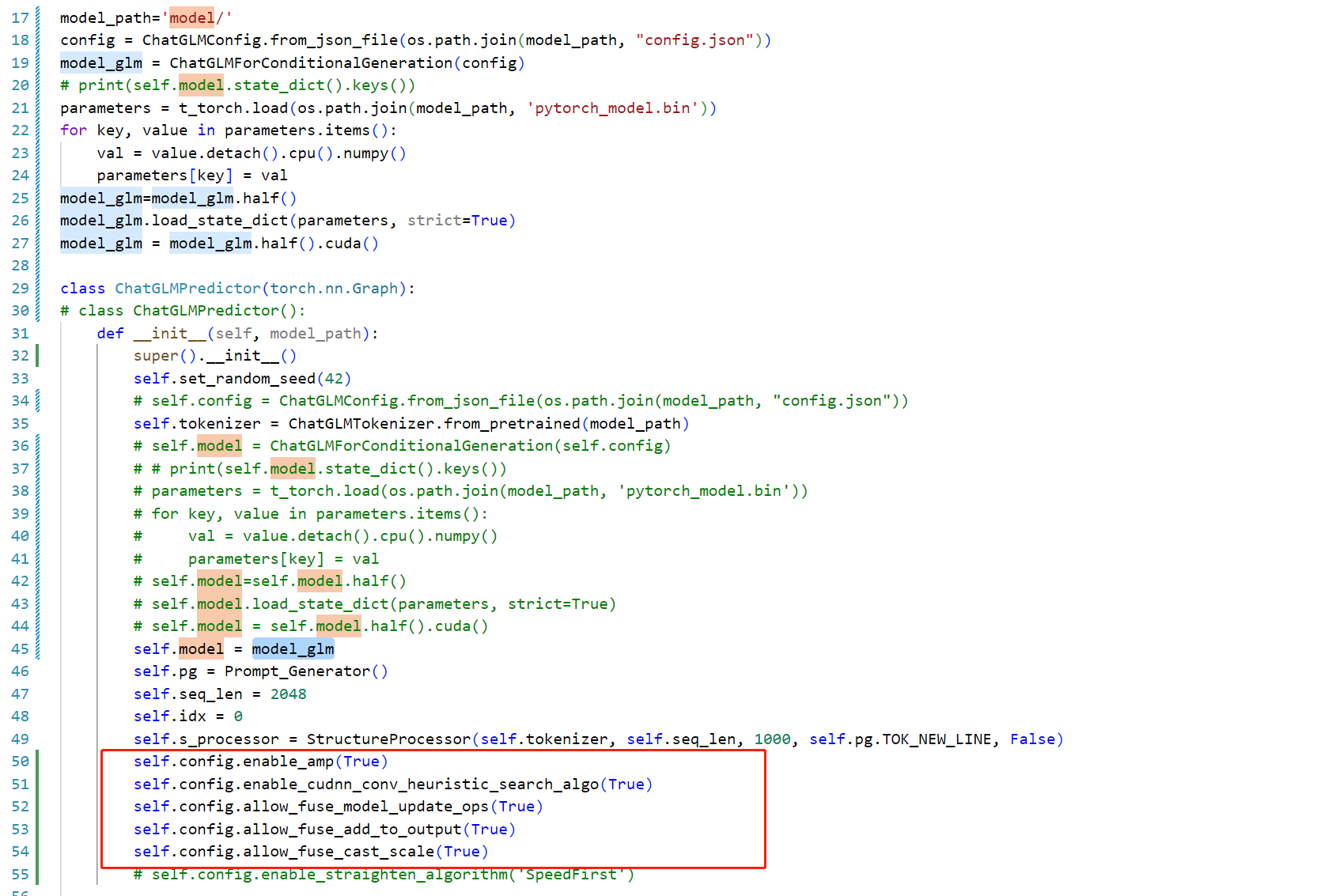1328x896 pixels.
Task: Click line number 26 in the gutter
Action: click(21, 220)
